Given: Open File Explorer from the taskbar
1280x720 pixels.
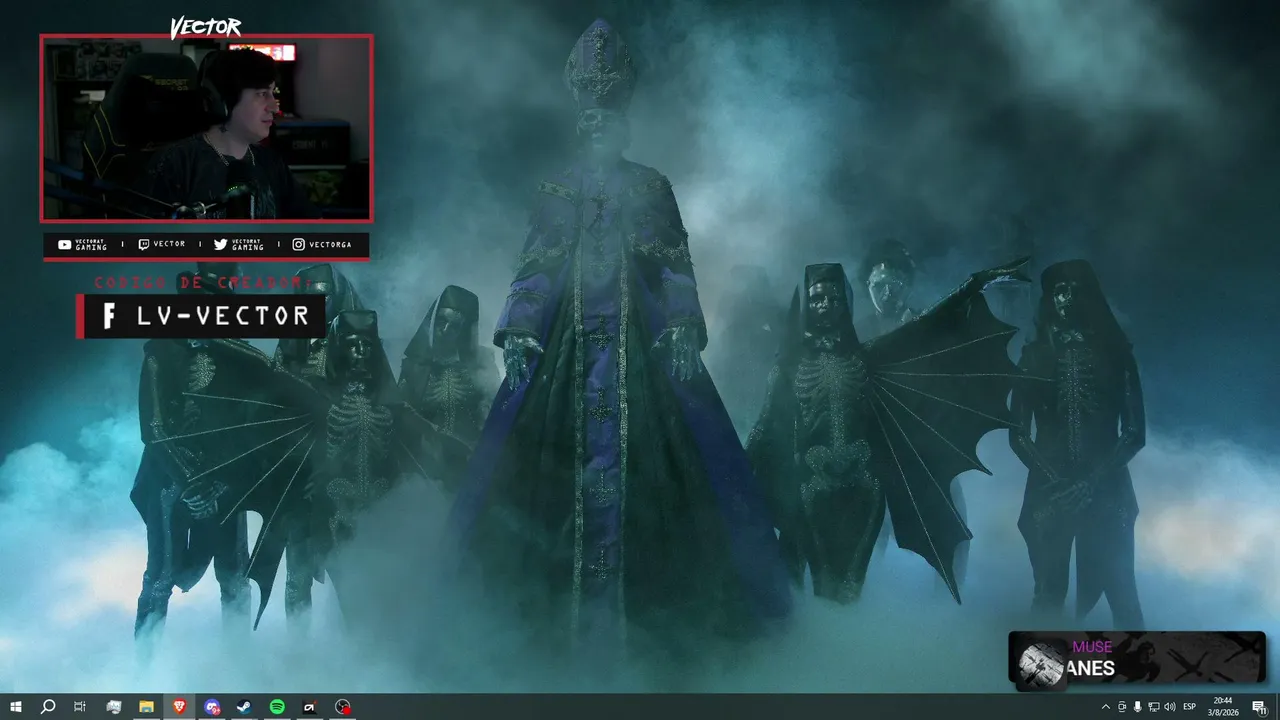Looking at the screenshot, I should [x=146, y=707].
